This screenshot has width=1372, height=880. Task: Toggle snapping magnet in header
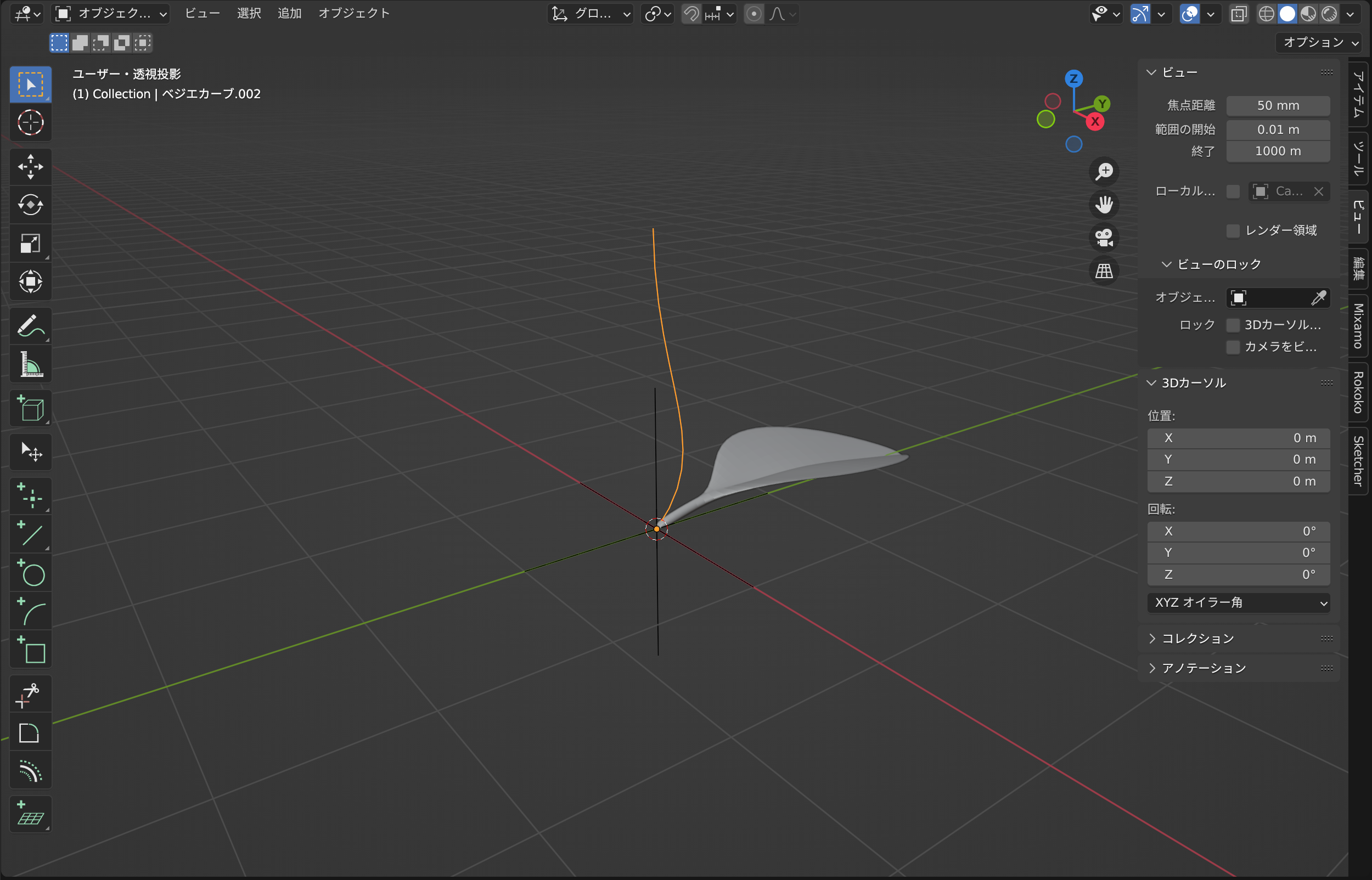(691, 14)
